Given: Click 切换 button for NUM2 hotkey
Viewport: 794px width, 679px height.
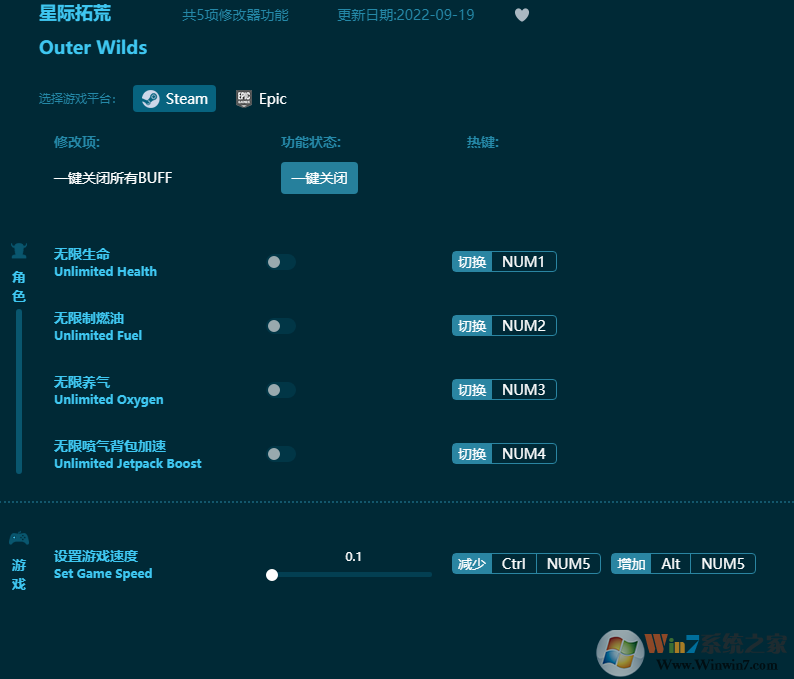Looking at the screenshot, I should [472, 326].
